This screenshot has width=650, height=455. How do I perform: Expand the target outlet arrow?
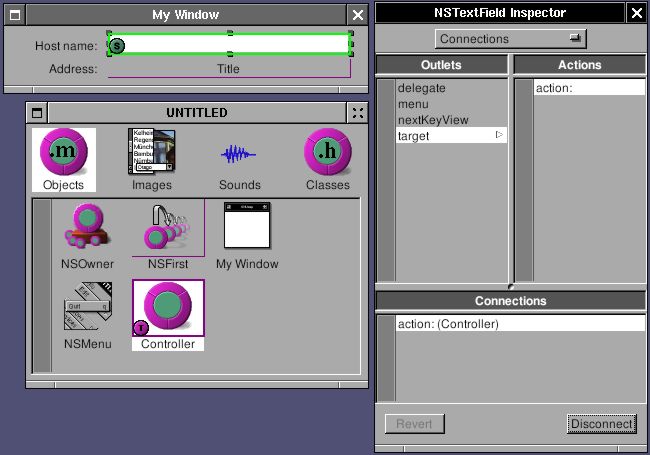500,135
